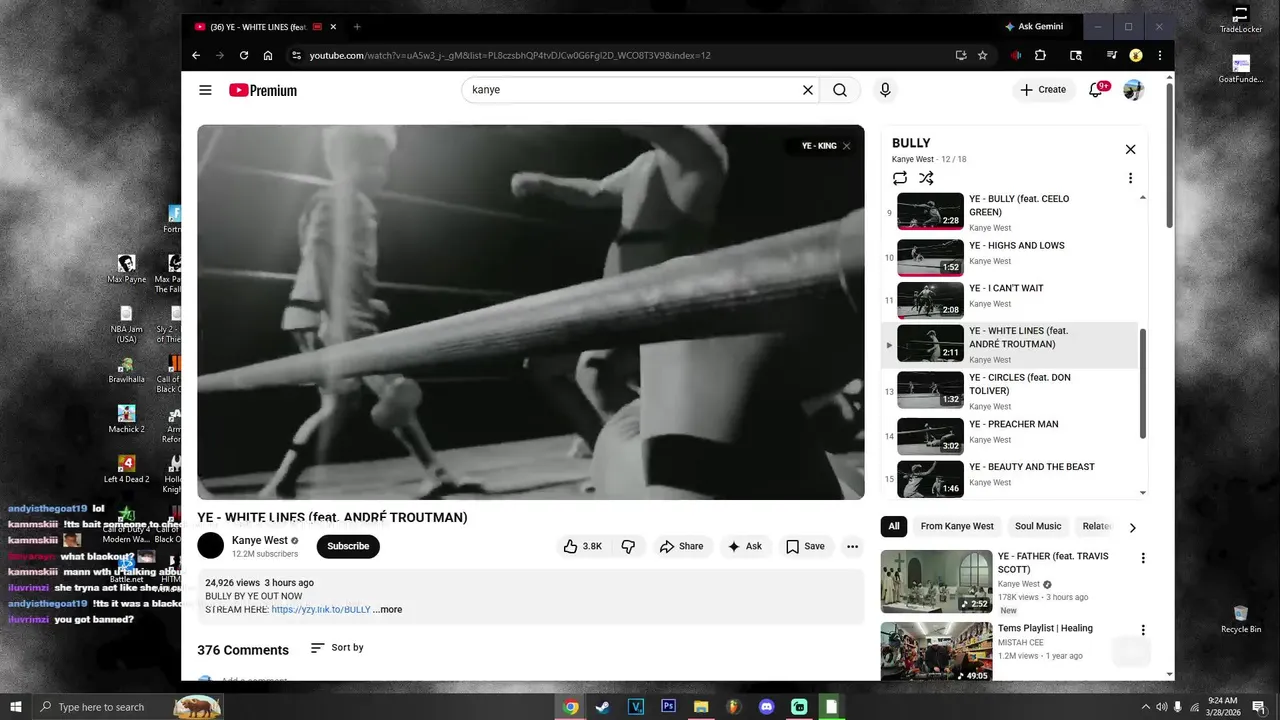Screen dimensions: 1280x720
Task: Go to the YouTube Premium home logo
Action: click(x=263, y=90)
